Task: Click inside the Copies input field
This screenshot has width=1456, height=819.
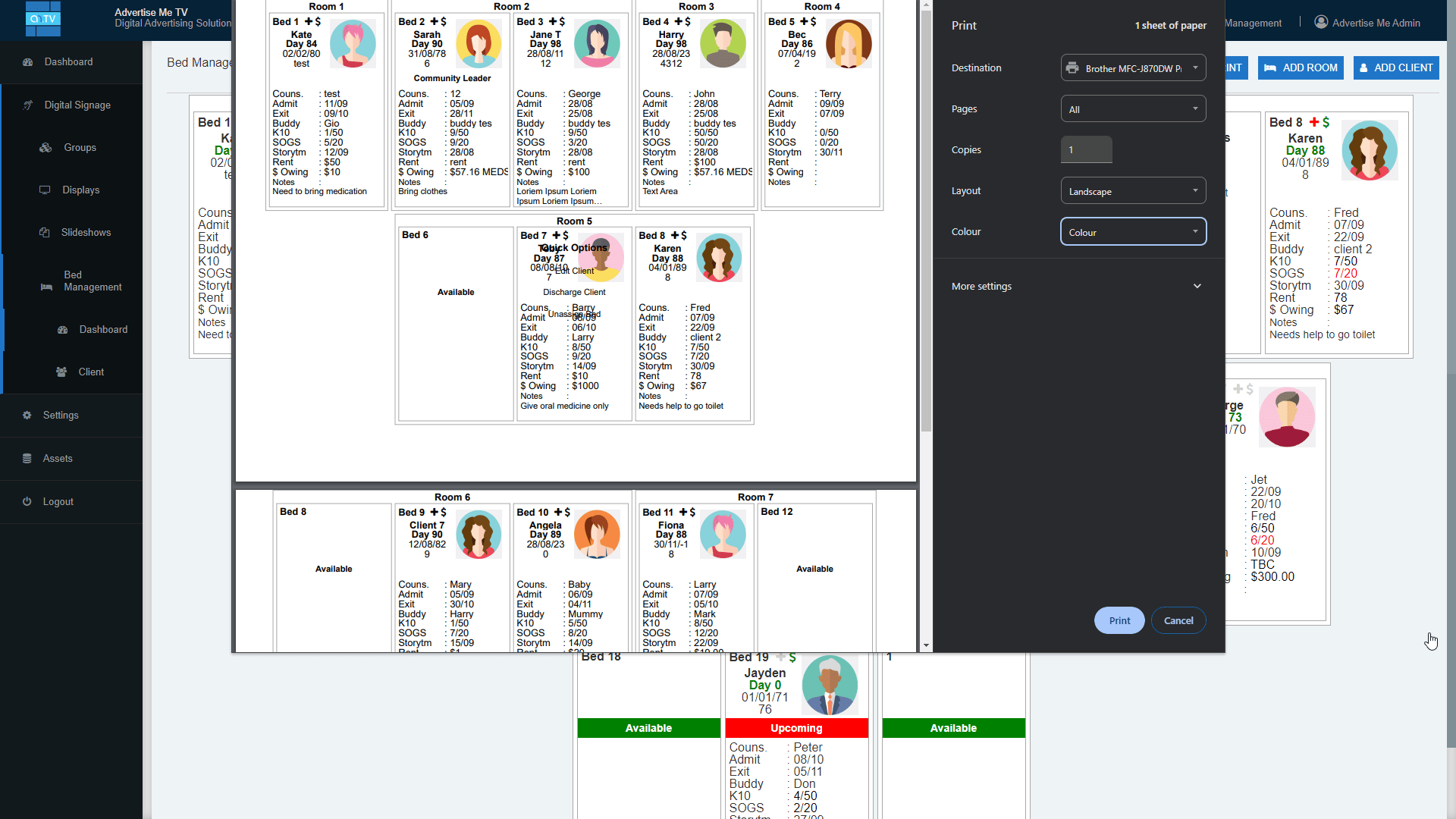Action: [1086, 149]
